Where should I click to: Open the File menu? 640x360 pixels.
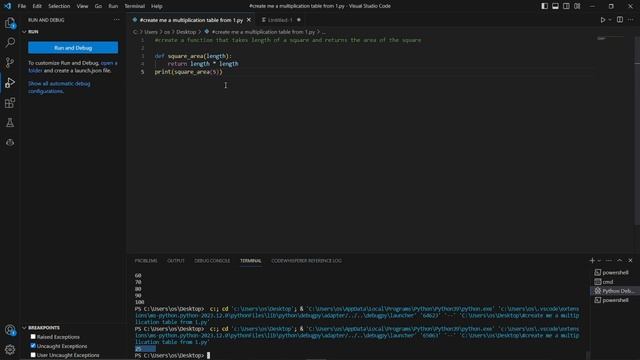[x=22, y=6]
